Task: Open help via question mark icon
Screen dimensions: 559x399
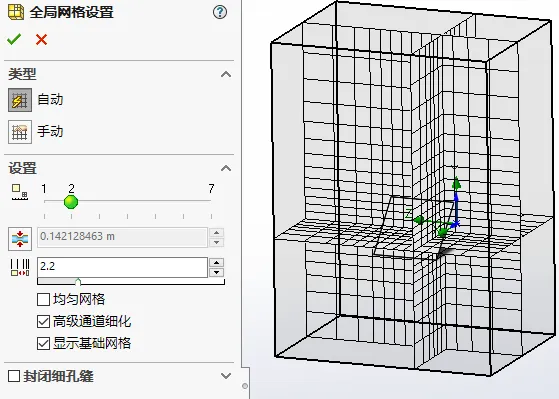Action: [220, 12]
